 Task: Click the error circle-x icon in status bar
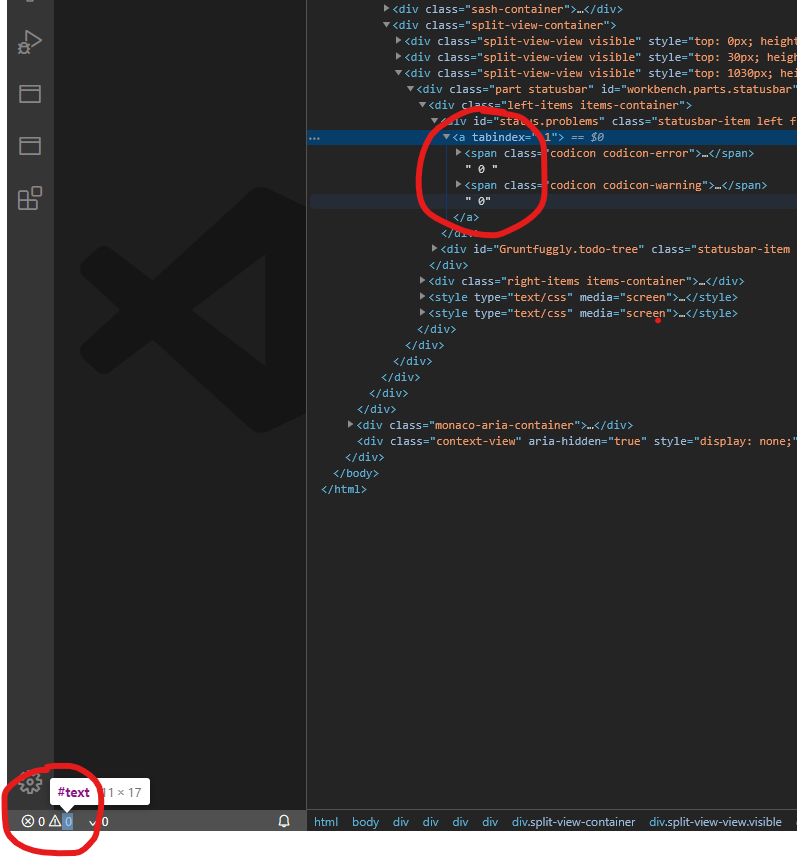[28, 821]
